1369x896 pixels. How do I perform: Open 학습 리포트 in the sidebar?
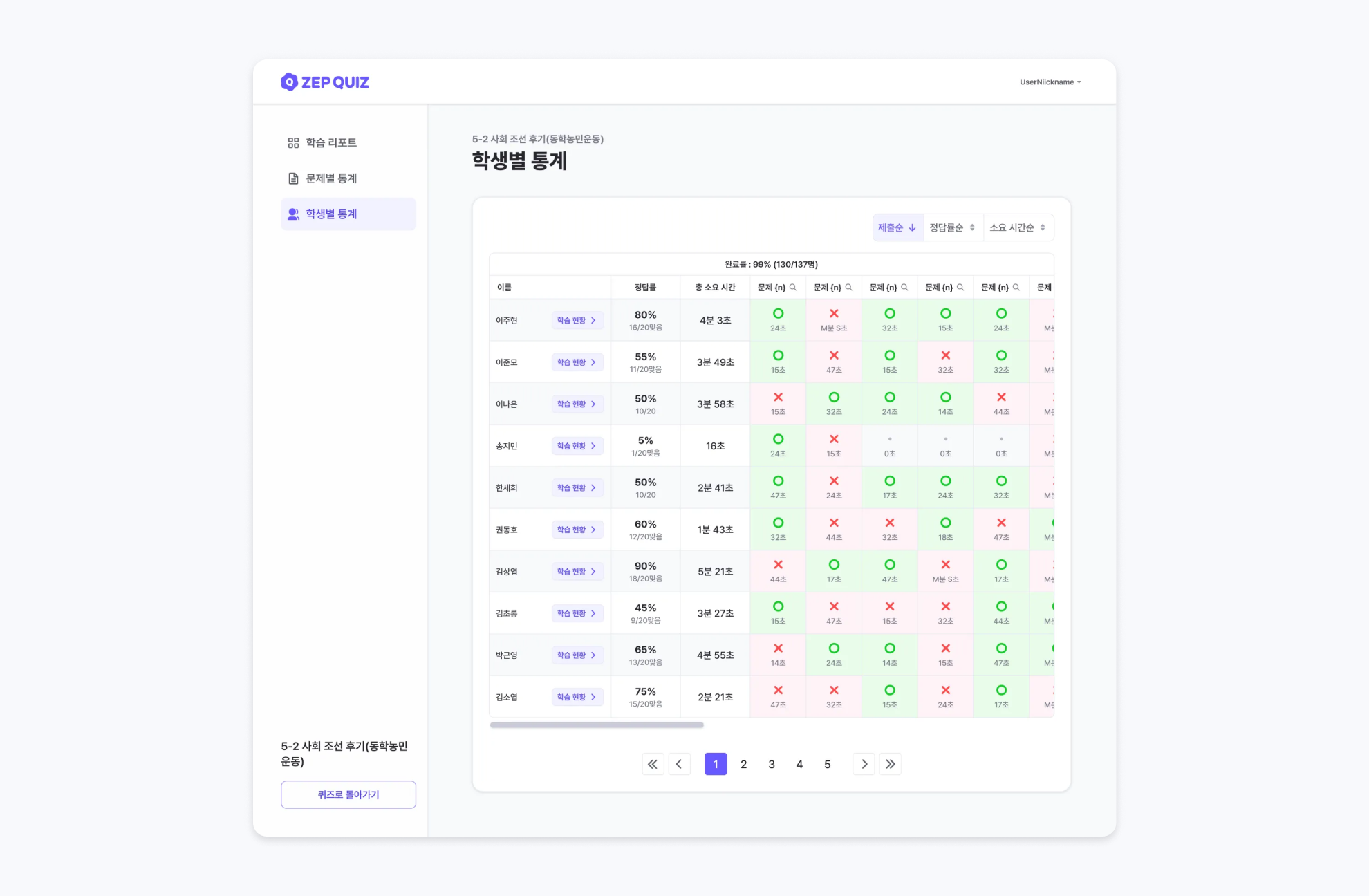click(322, 142)
